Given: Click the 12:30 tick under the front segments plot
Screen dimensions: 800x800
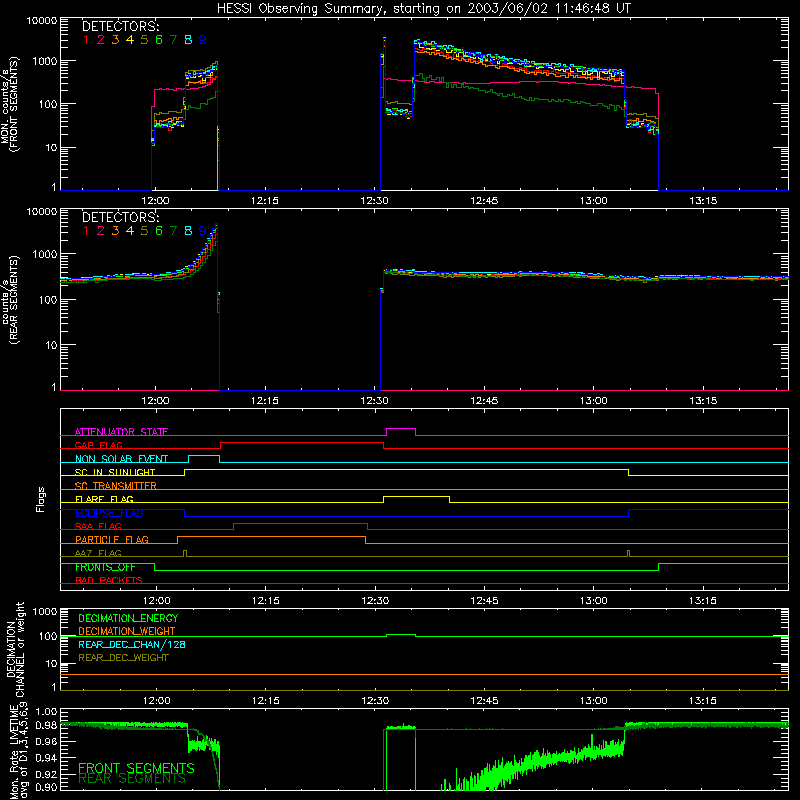Looking at the screenshot, I should [x=374, y=201].
